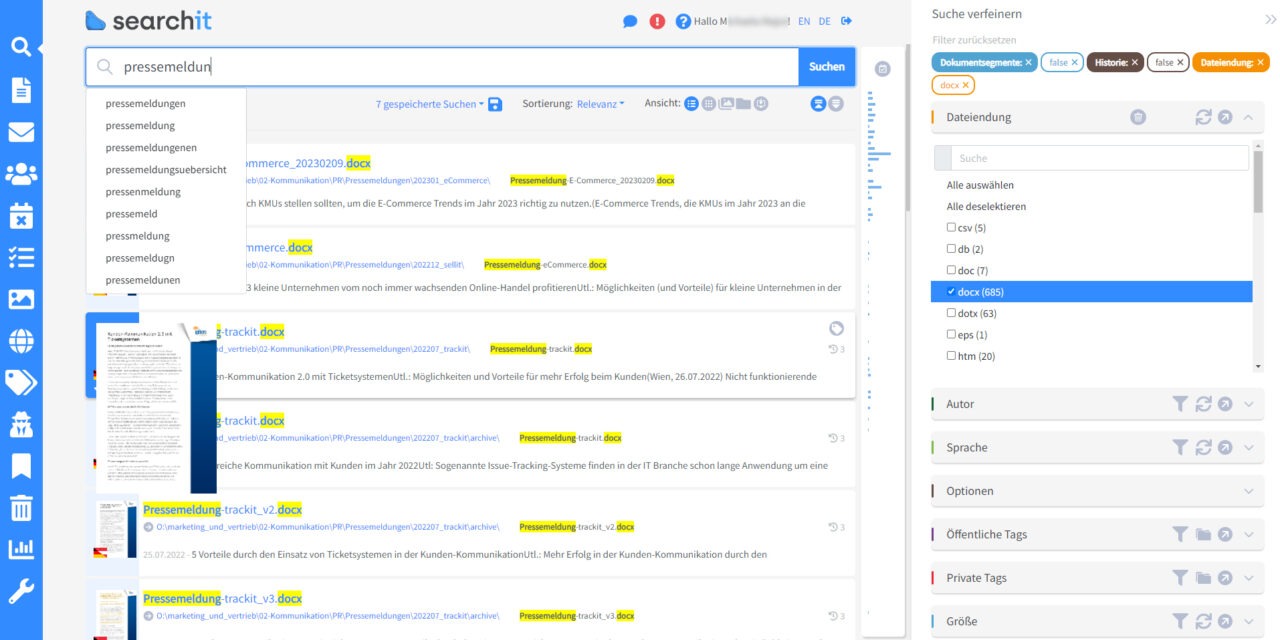Click the blue Suchen button
The image size is (1280, 640).
[x=827, y=66]
